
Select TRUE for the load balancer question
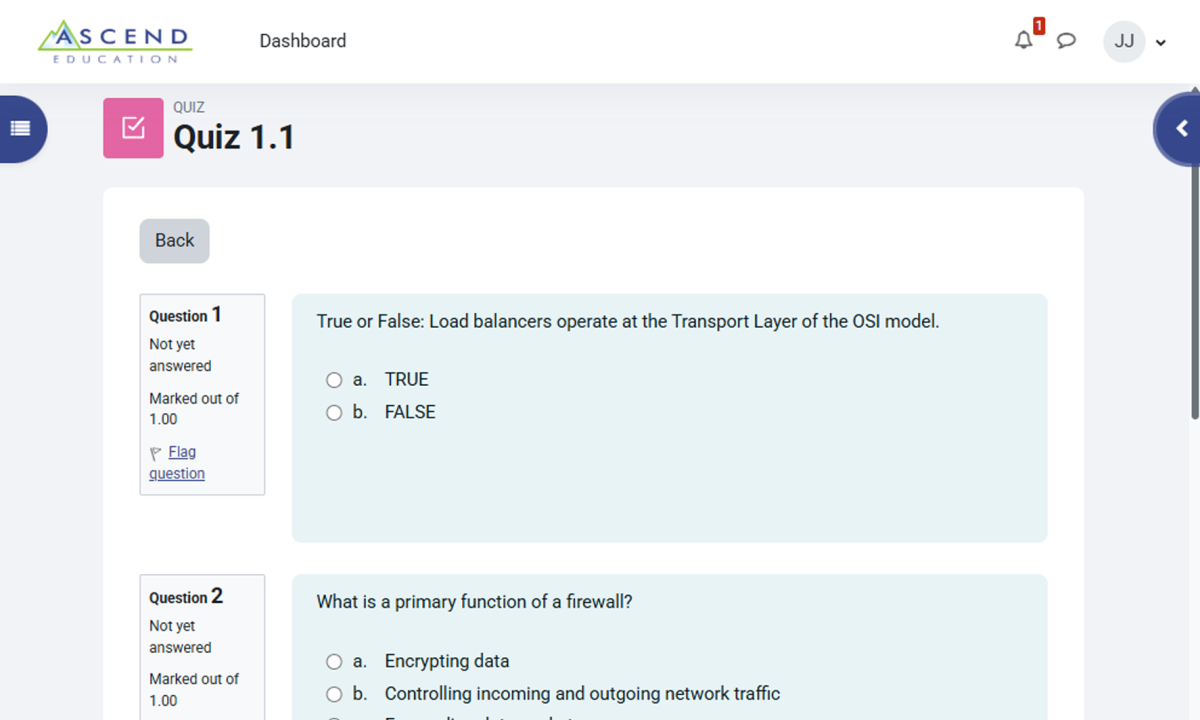[334, 380]
